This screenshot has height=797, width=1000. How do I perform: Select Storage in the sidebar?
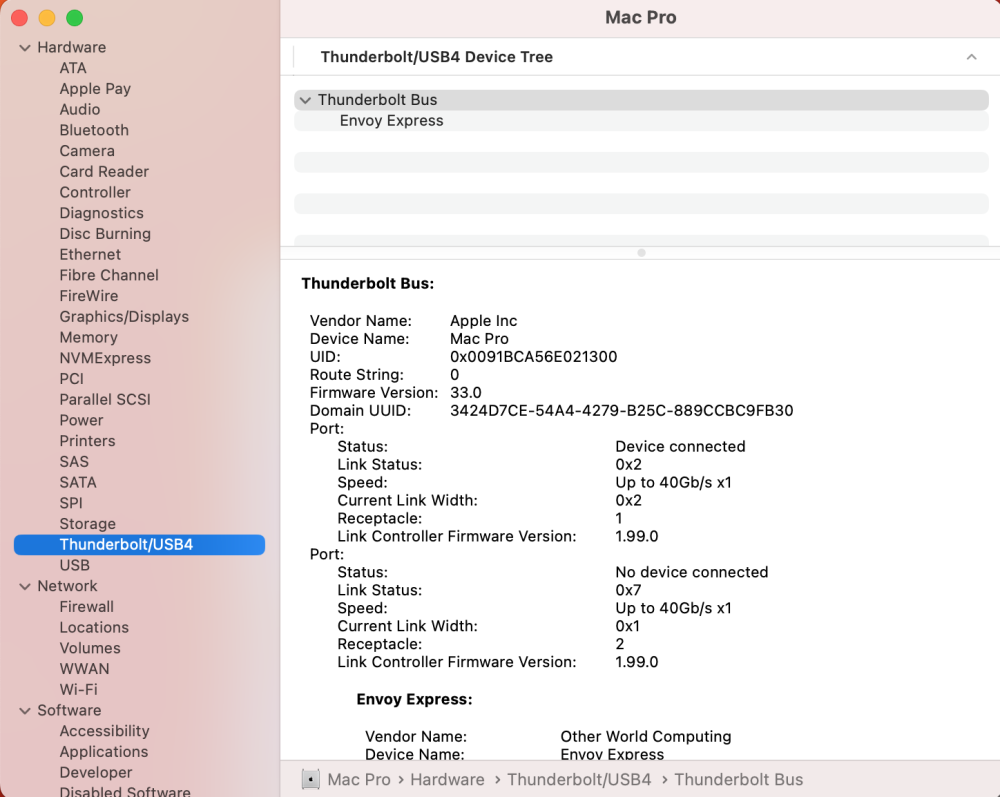(x=87, y=524)
